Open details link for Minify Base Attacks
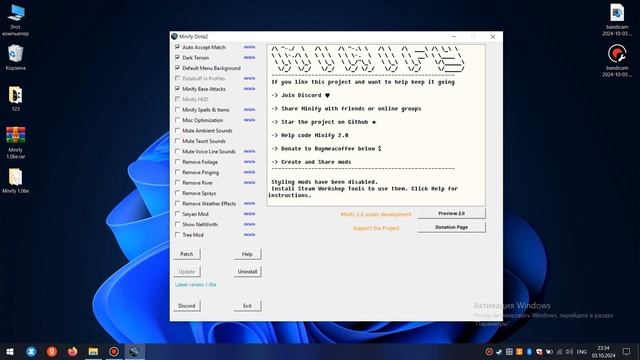Viewport: 640px width, 360px height. [x=249, y=89]
